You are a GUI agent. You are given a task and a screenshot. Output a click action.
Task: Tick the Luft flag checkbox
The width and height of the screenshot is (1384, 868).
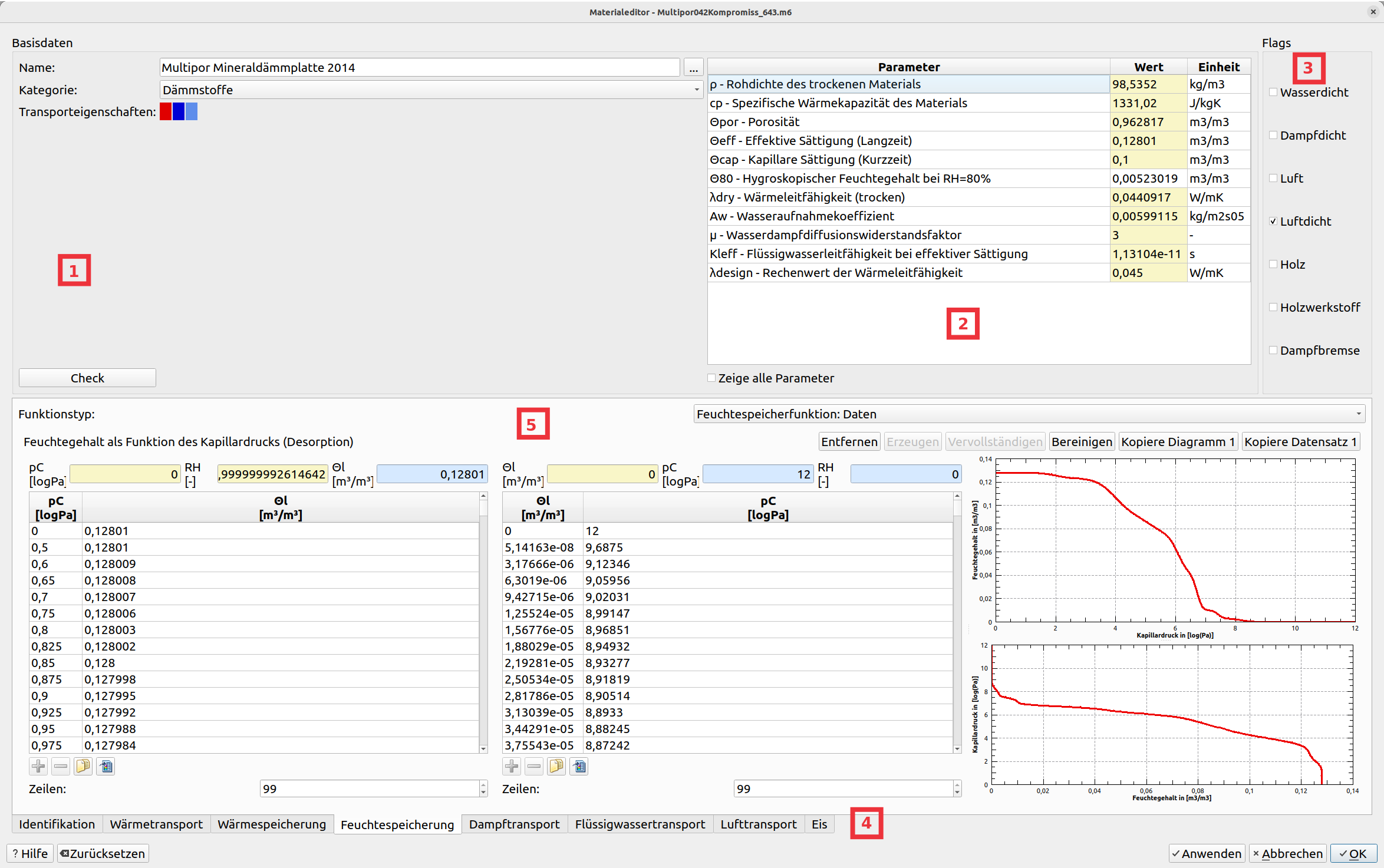coord(1273,178)
